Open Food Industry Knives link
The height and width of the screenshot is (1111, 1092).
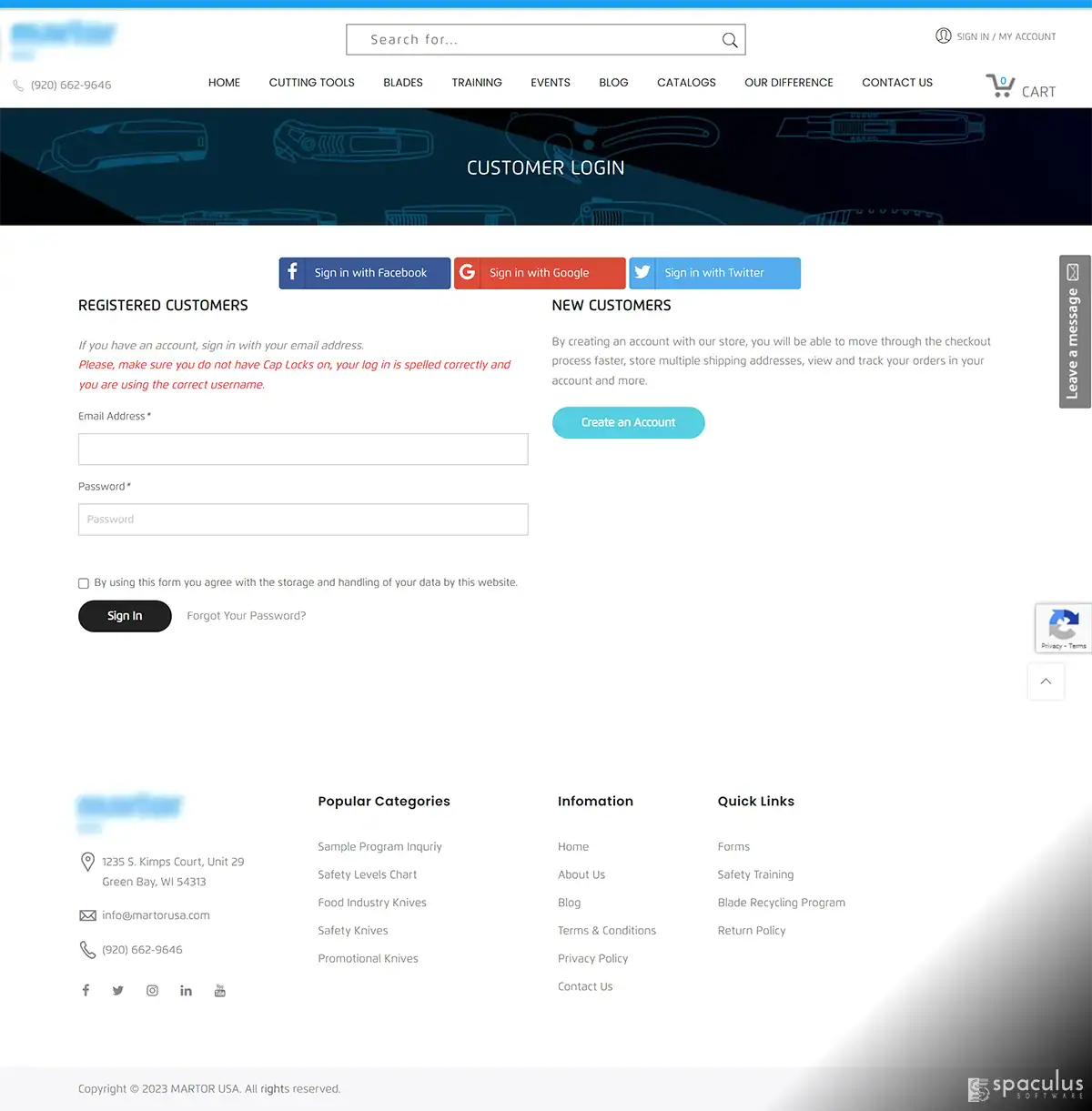pos(372,903)
